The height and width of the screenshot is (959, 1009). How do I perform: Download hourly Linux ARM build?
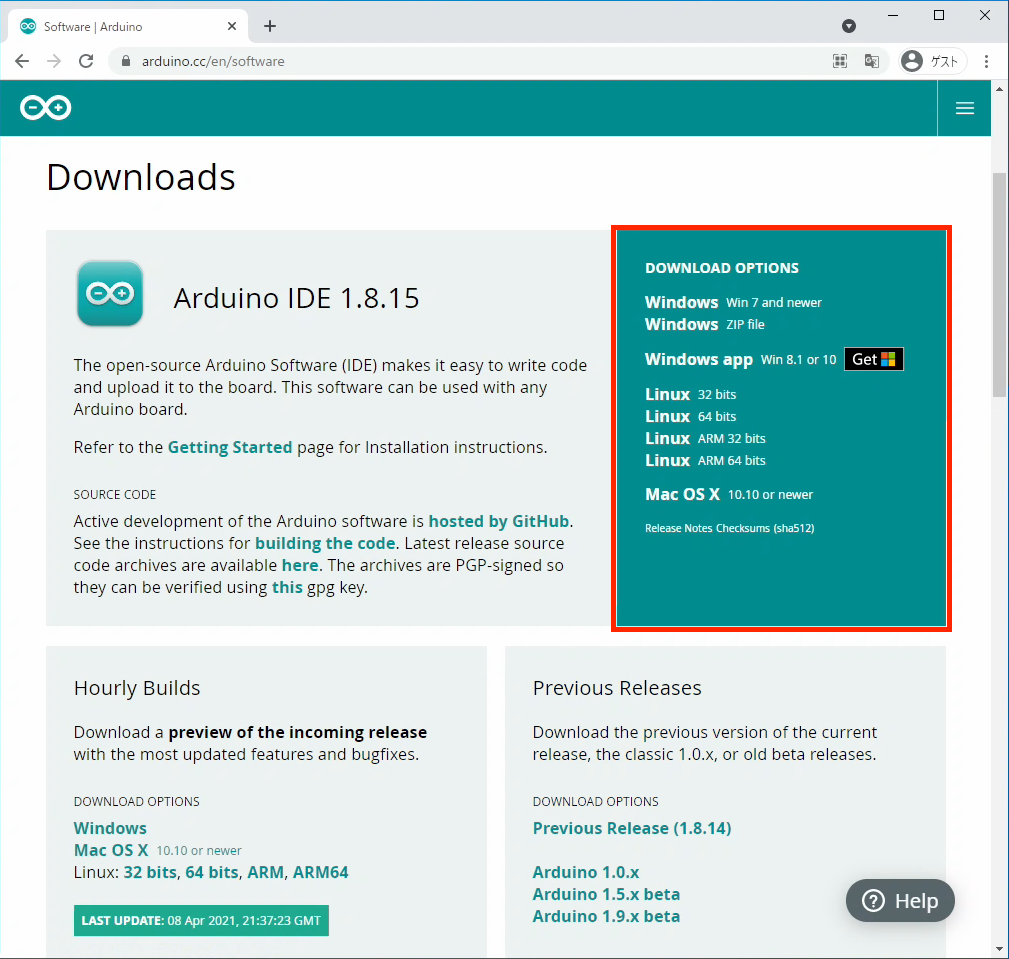click(x=265, y=872)
